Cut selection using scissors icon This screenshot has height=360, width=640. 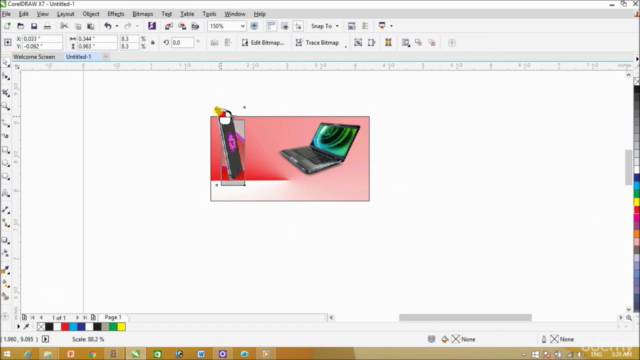(64, 26)
